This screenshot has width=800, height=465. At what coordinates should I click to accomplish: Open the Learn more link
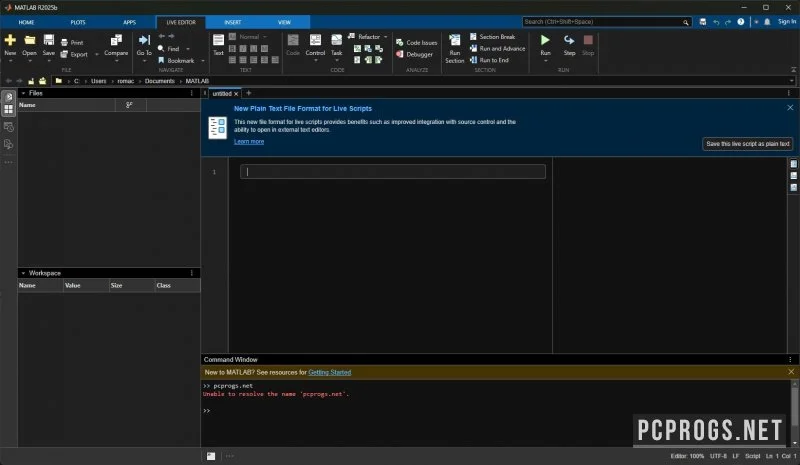[249, 142]
